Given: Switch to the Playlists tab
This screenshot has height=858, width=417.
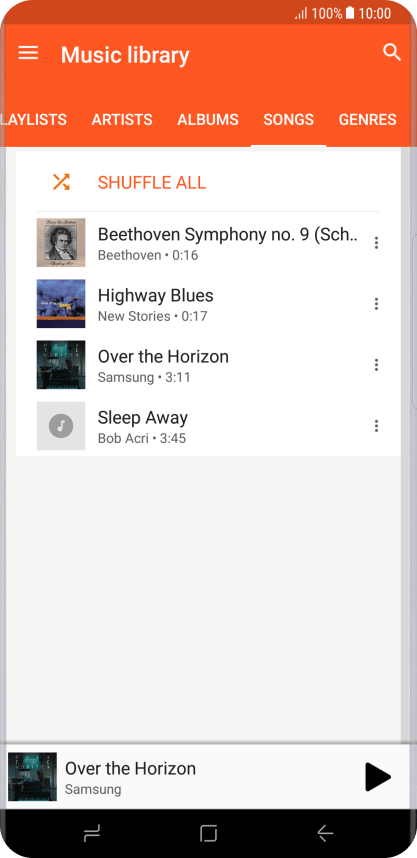Looking at the screenshot, I should 33,119.
